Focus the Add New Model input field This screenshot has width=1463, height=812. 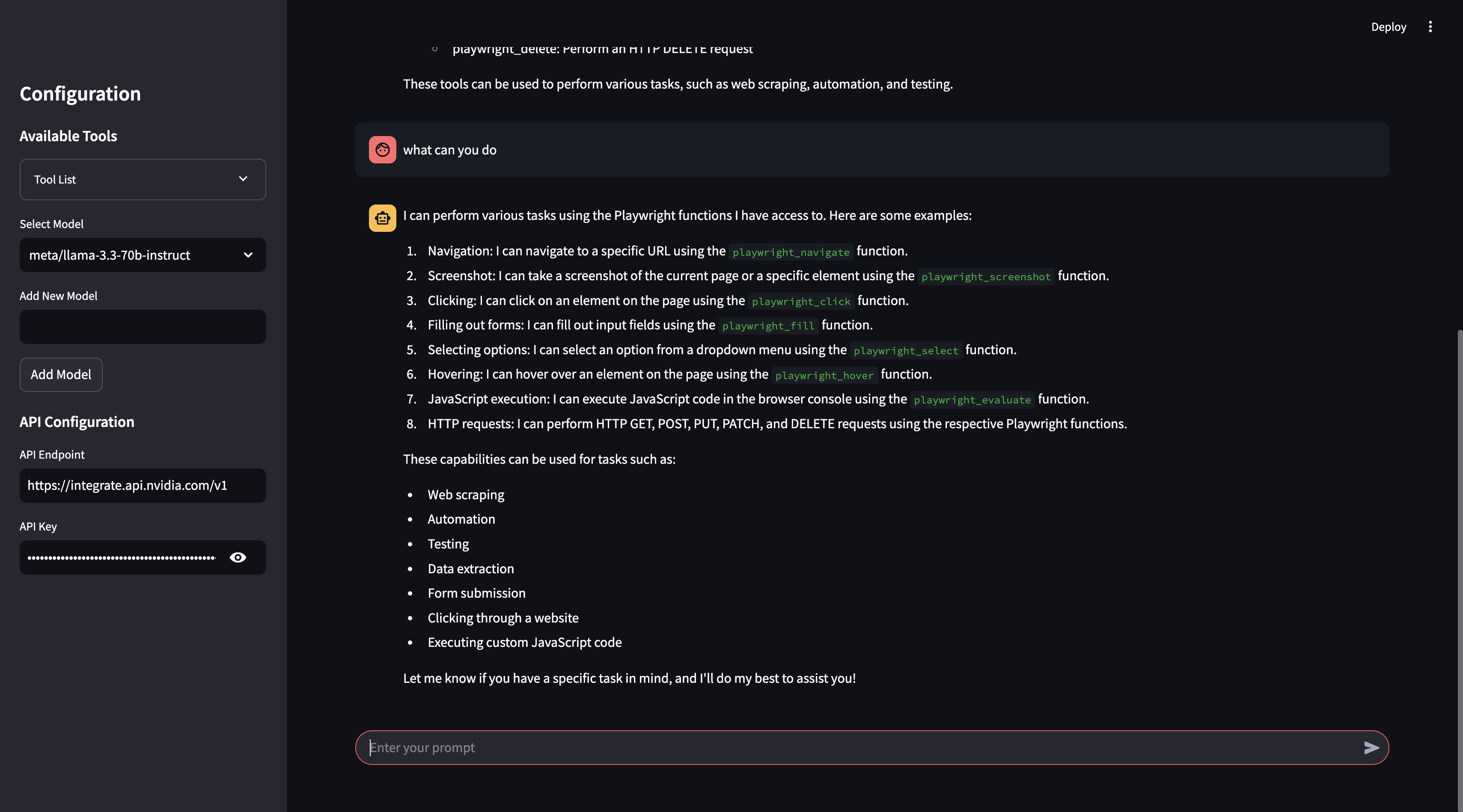click(142, 326)
